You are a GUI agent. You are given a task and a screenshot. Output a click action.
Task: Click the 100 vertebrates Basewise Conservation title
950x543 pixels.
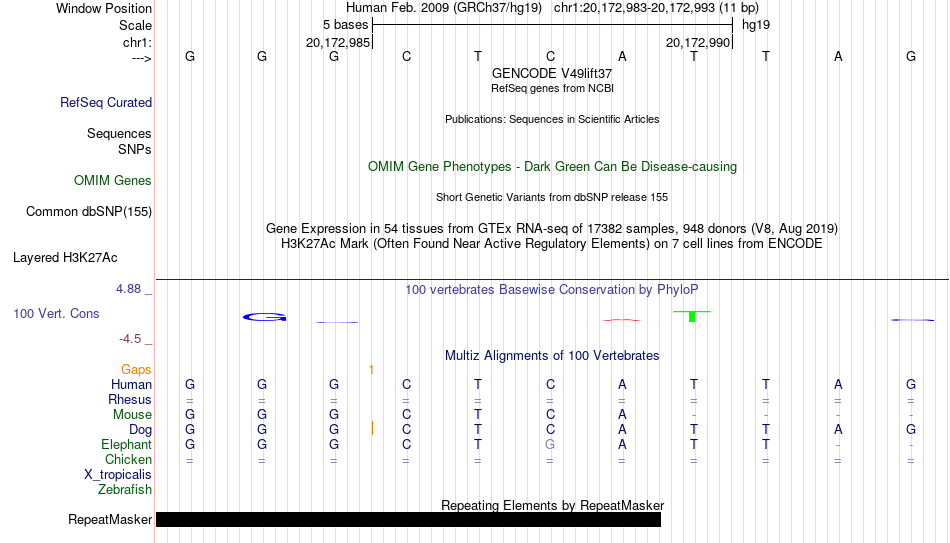point(552,290)
